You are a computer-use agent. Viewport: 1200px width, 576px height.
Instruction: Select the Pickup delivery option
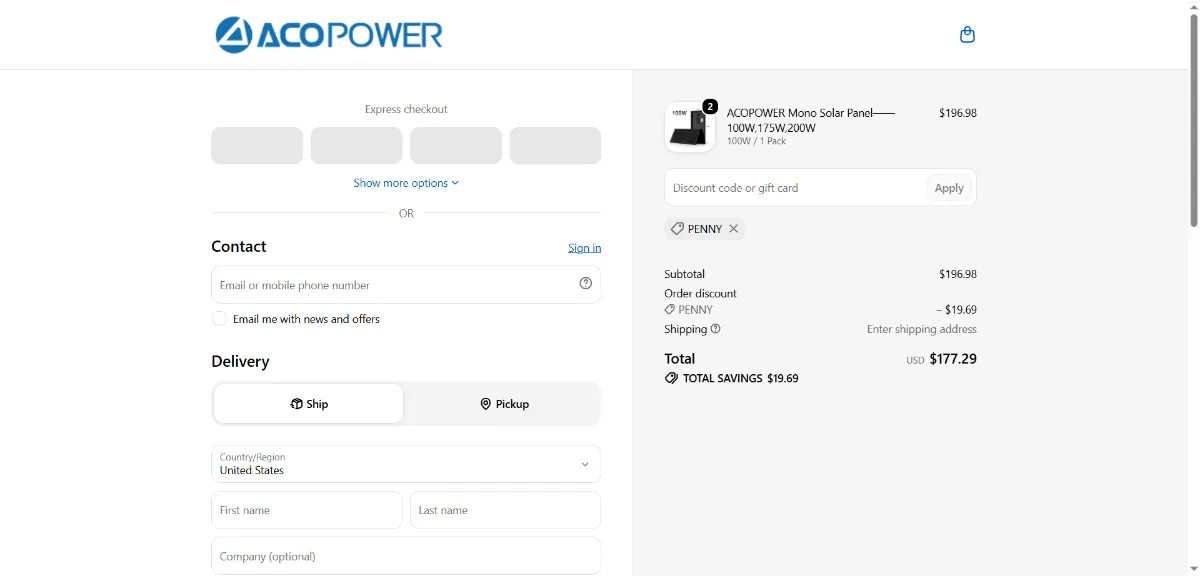coord(504,404)
